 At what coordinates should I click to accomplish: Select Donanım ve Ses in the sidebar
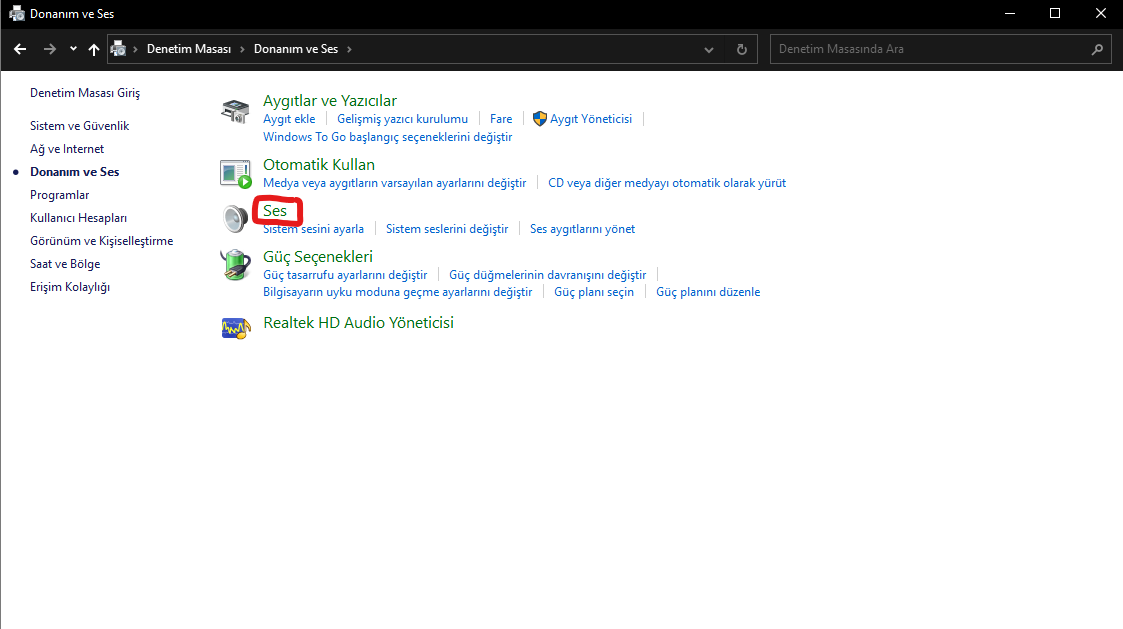[x=74, y=172]
